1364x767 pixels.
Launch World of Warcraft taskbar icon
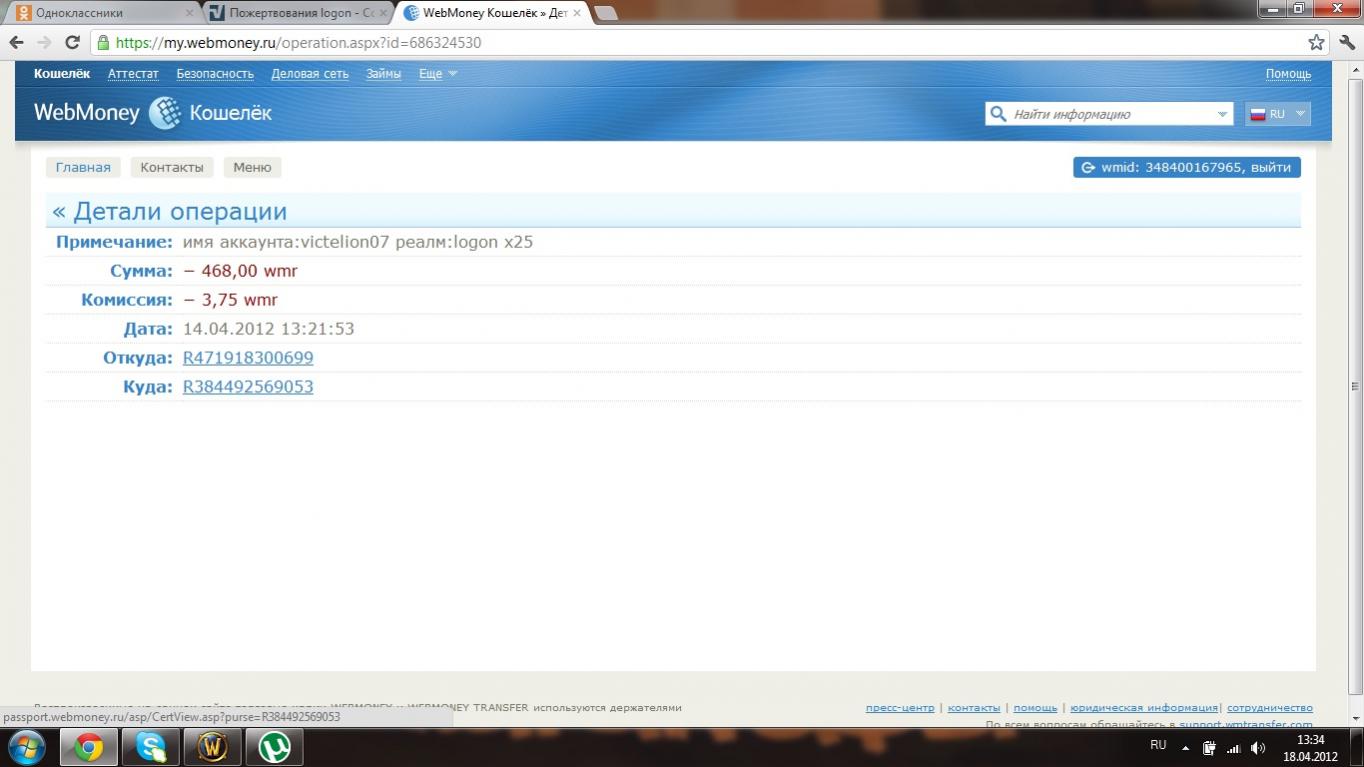tap(212, 747)
